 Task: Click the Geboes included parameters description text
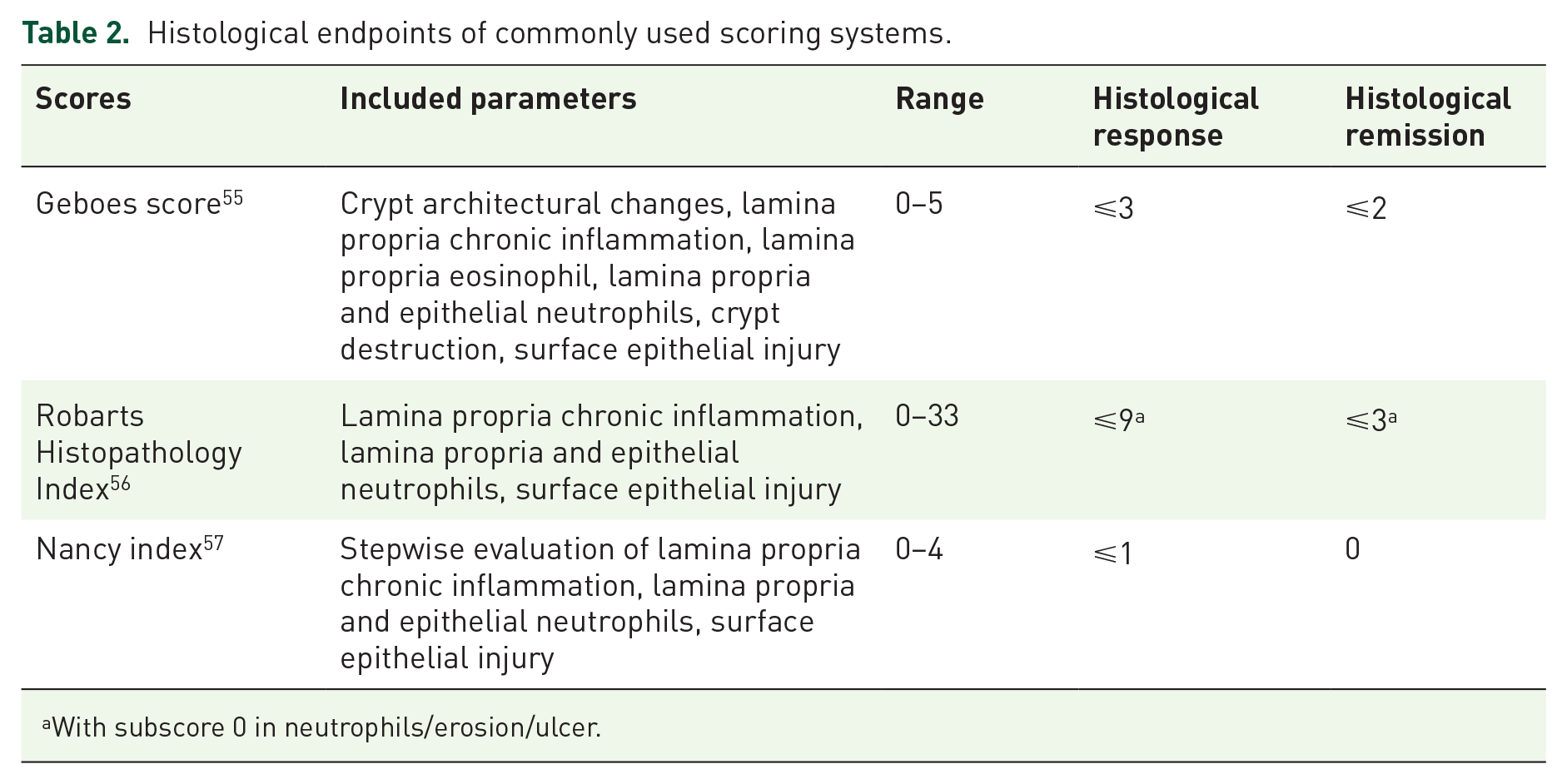597,276
